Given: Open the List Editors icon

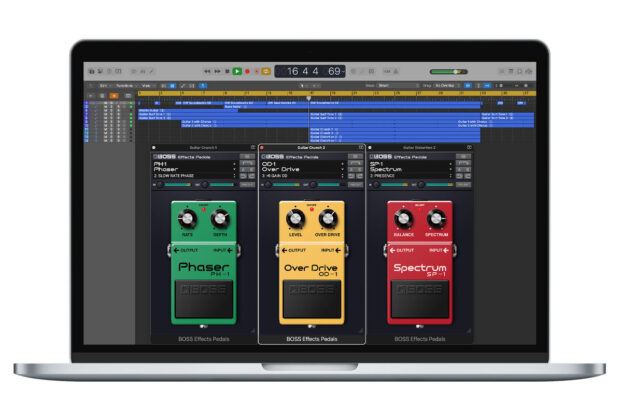Looking at the screenshot, I should (x=501, y=72).
